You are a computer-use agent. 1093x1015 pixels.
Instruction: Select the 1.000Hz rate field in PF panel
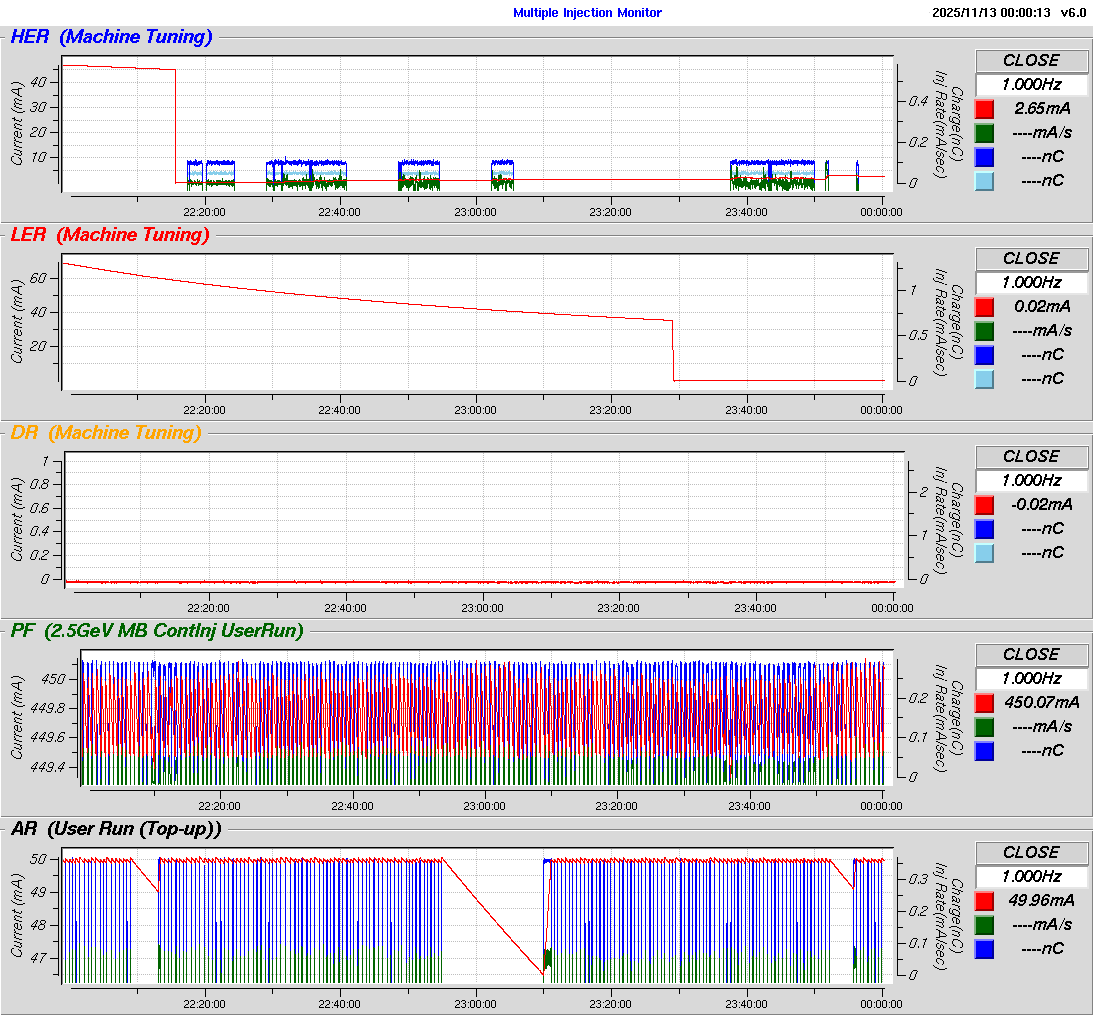(1031, 678)
